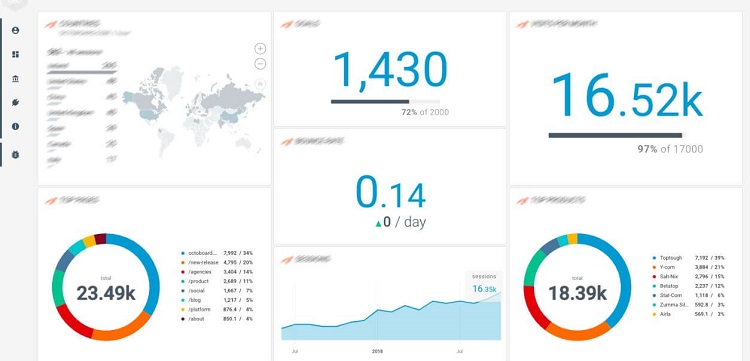Click the 97% of 17000 progress bar

tap(617, 135)
